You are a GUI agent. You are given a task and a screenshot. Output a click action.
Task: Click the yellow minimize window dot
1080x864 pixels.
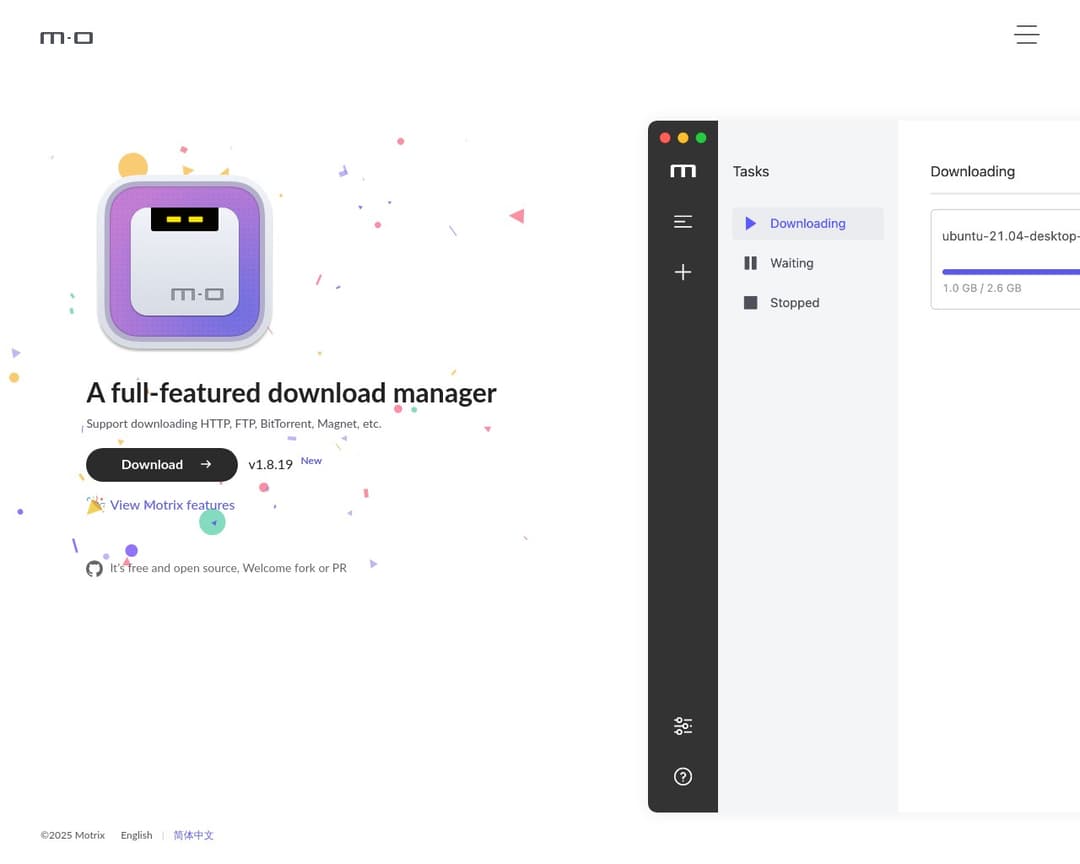pos(683,138)
